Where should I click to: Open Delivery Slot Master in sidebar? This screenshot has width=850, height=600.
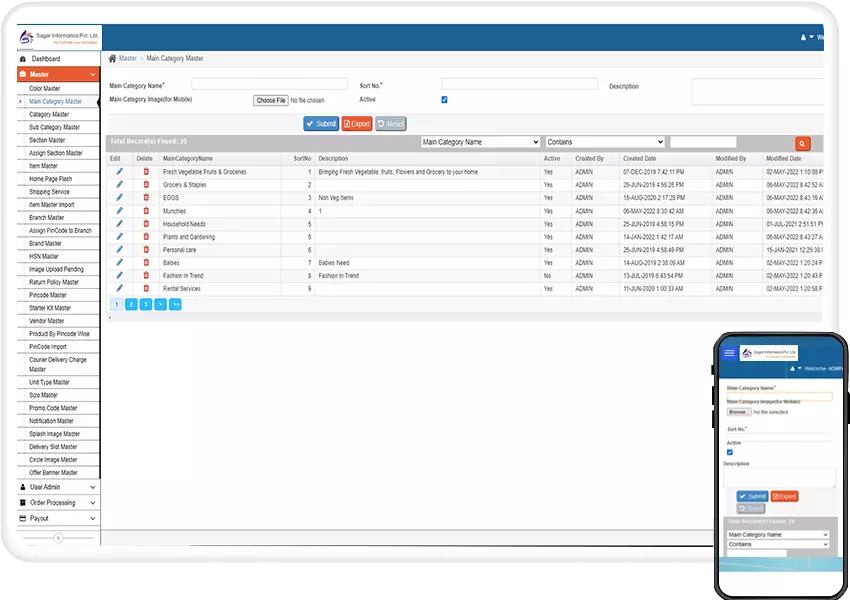[x=53, y=447]
